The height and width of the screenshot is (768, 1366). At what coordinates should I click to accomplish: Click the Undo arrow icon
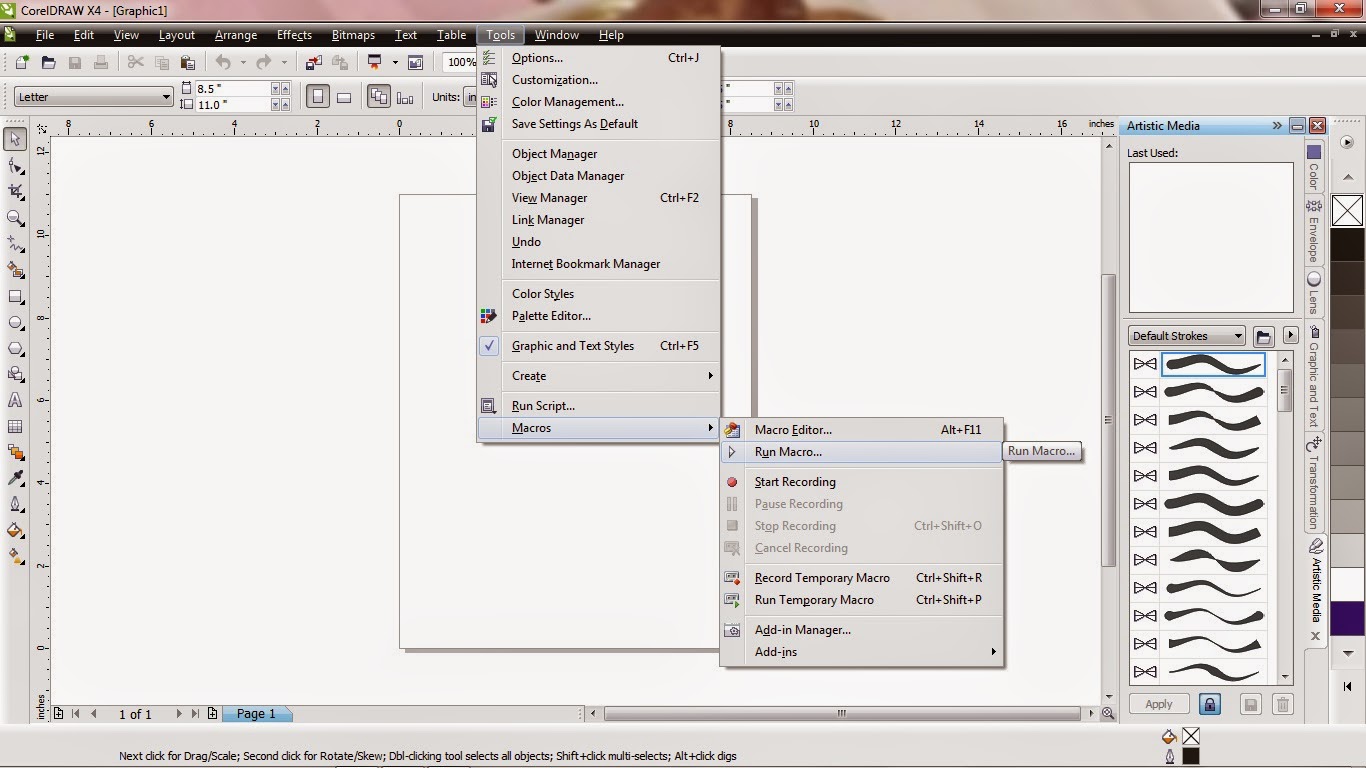[222, 62]
